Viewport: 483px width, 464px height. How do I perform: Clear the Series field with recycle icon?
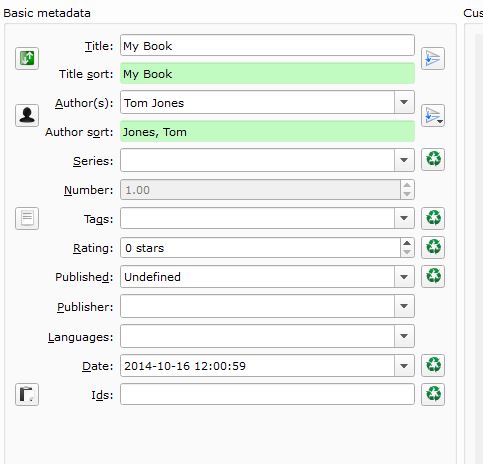(433, 159)
